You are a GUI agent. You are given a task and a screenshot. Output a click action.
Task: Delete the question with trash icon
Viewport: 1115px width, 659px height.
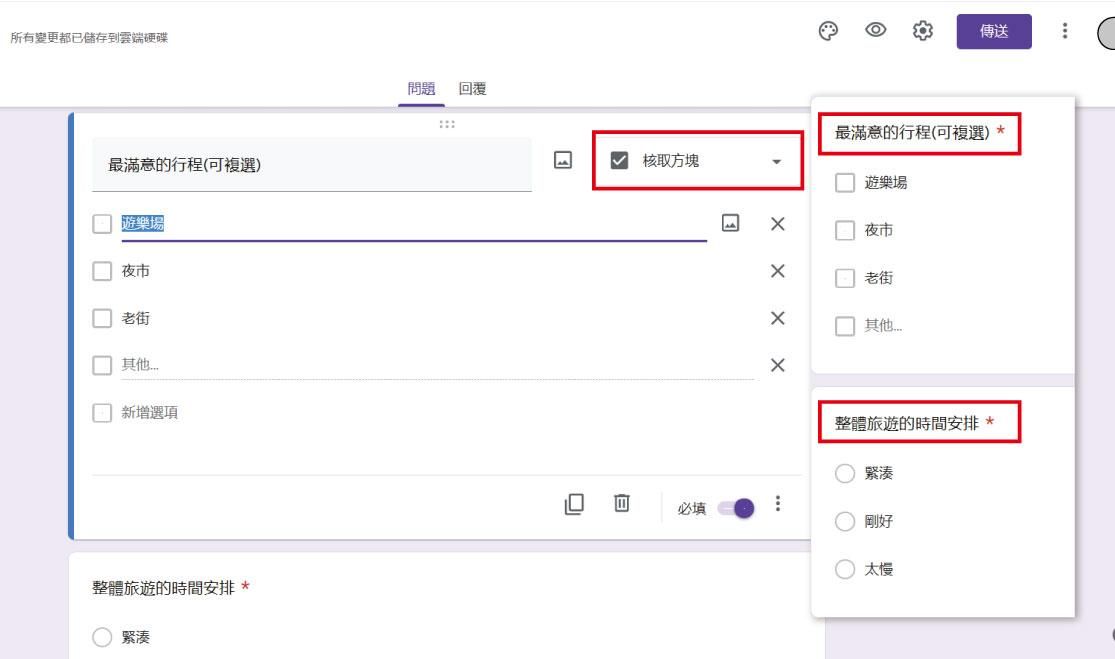(x=621, y=504)
